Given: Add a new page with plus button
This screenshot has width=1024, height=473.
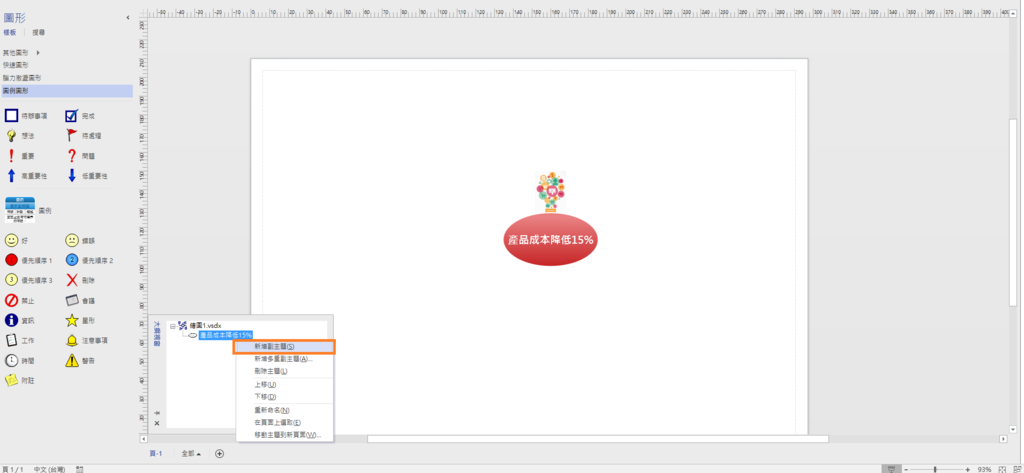Looking at the screenshot, I should [x=219, y=453].
